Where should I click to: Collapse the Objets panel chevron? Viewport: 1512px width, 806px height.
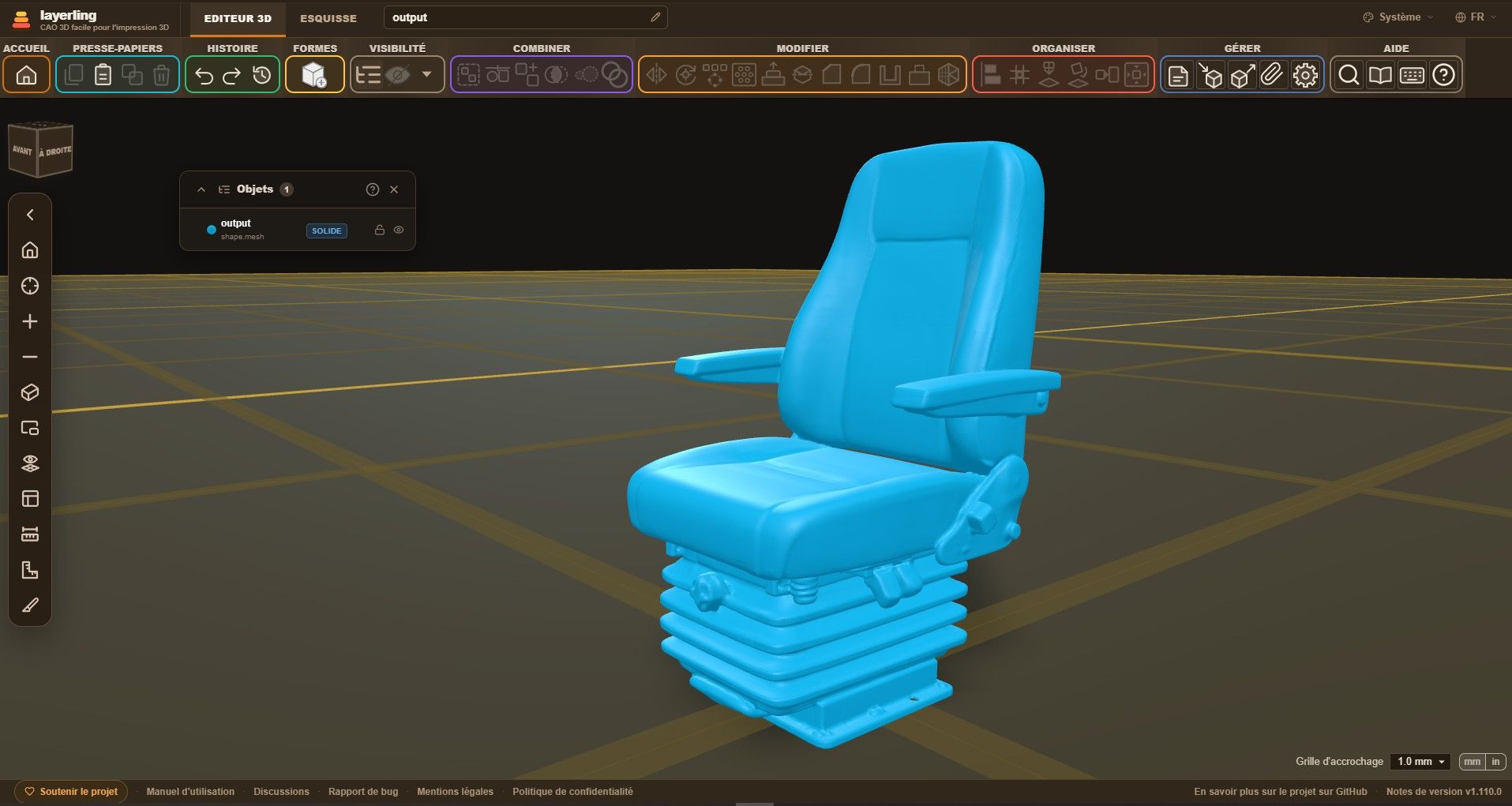click(x=201, y=189)
